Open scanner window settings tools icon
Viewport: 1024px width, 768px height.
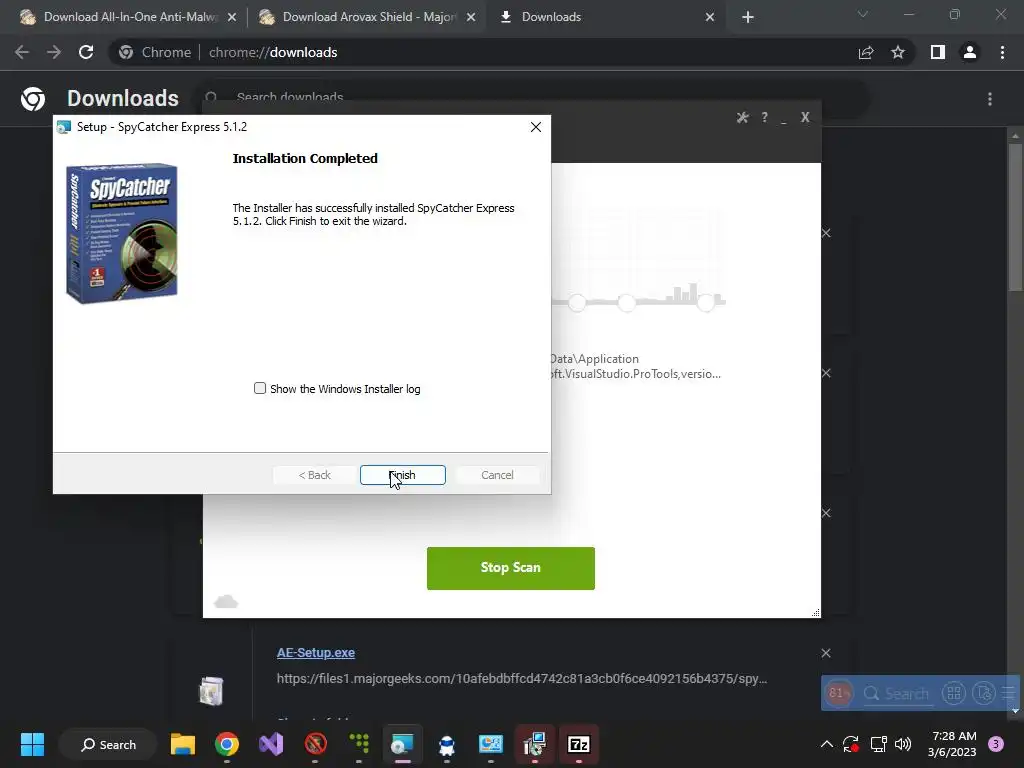click(x=743, y=118)
